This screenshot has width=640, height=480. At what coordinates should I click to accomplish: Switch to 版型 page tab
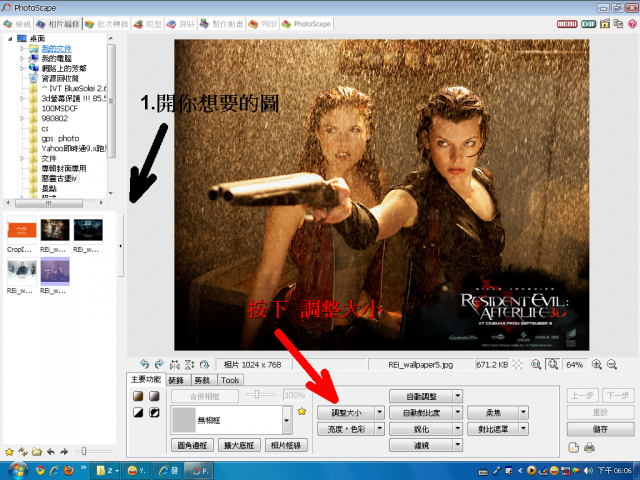(x=148, y=24)
